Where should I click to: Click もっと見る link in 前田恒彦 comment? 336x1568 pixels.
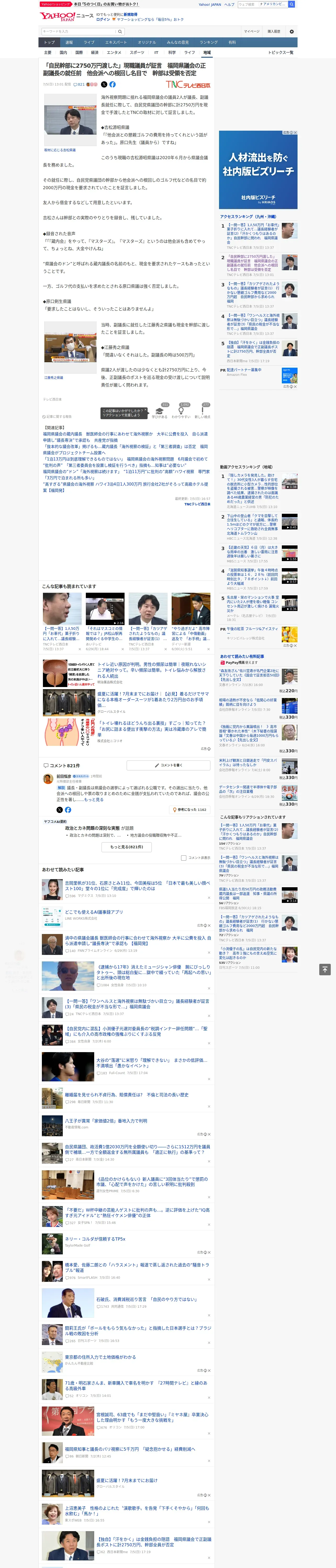tap(94, 800)
